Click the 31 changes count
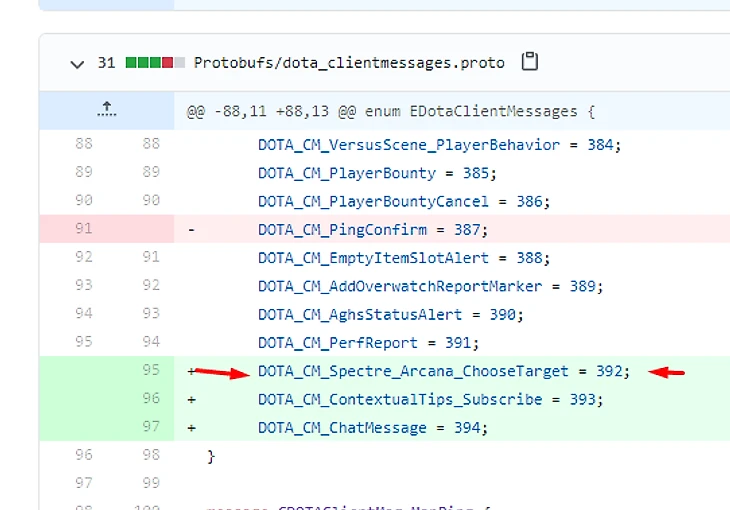Image resolution: width=730 pixels, height=510 pixels. coord(106,63)
